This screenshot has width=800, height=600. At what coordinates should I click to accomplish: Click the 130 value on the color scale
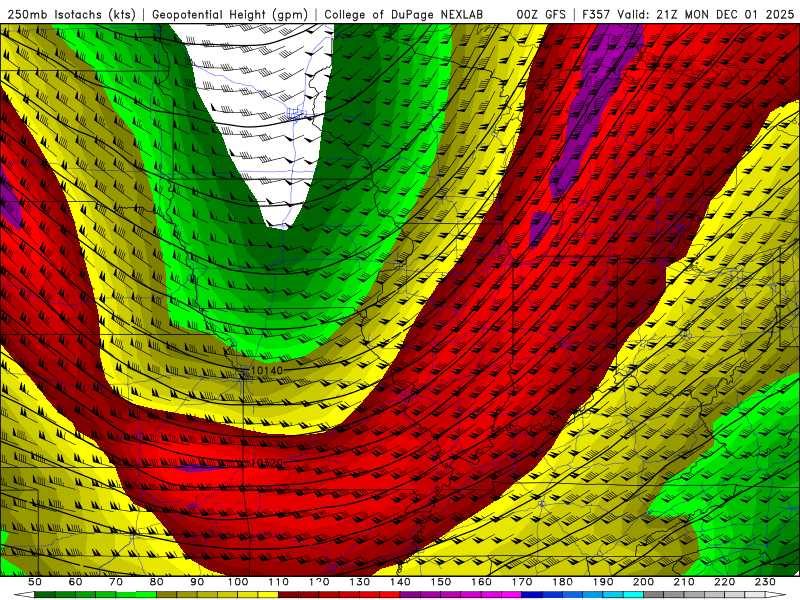(x=359, y=582)
